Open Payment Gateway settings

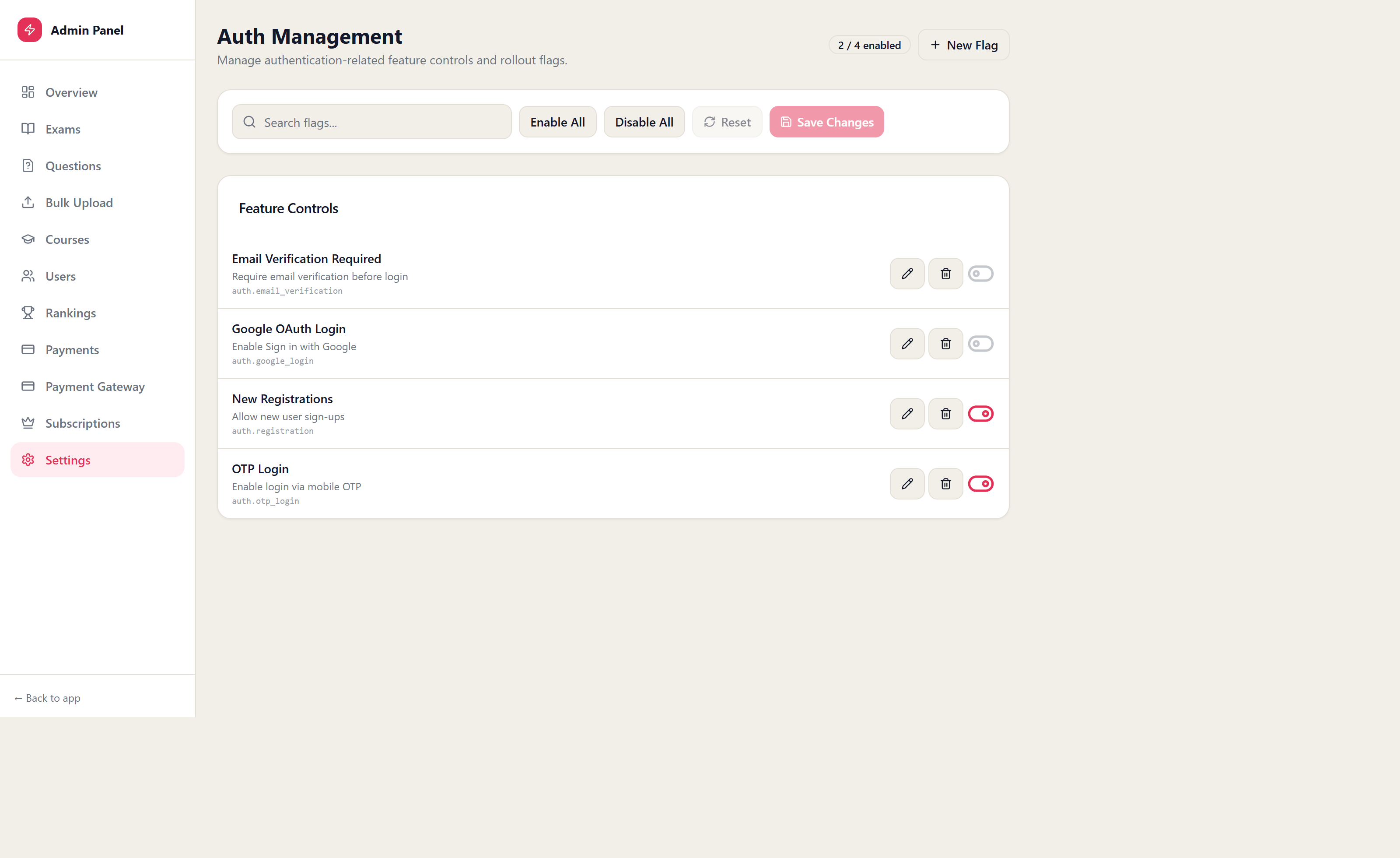click(x=98, y=386)
